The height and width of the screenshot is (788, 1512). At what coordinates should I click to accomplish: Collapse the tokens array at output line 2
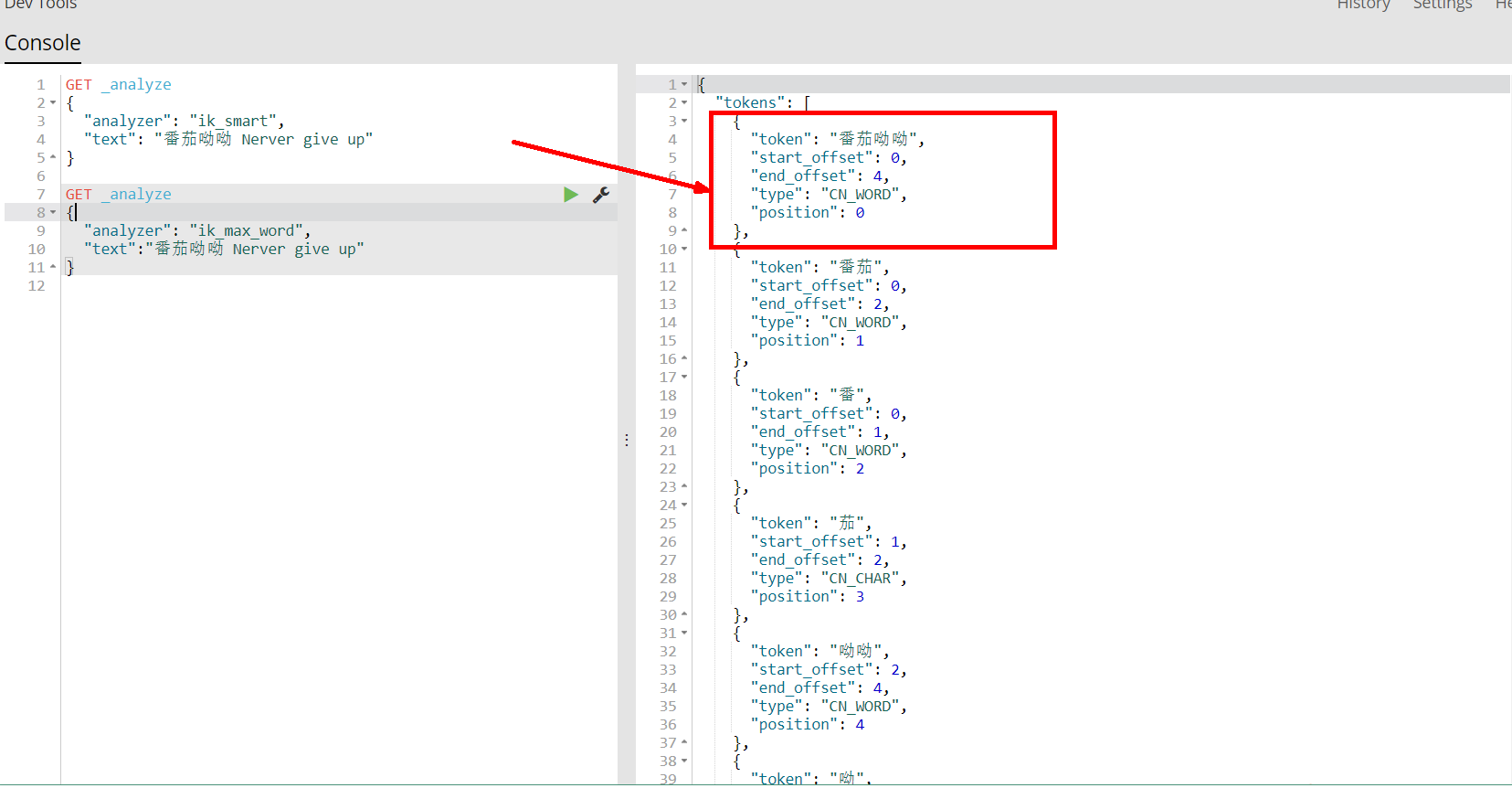(684, 103)
